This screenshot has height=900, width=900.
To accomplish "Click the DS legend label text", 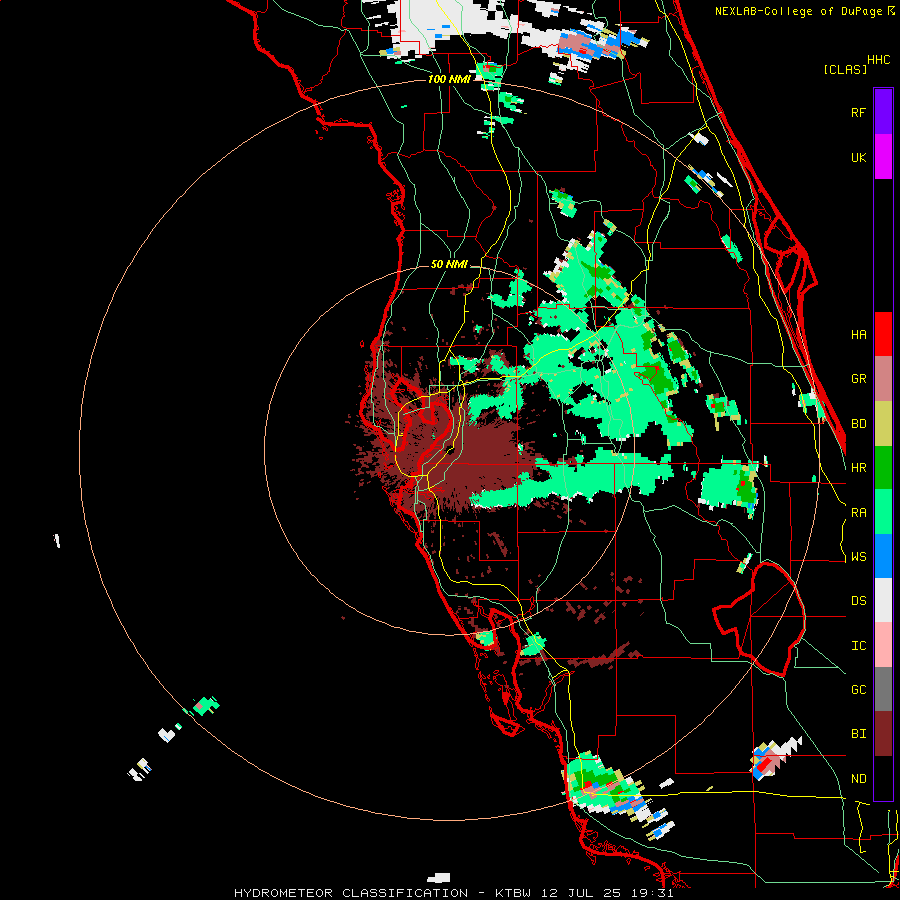I will click(x=858, y=601).
